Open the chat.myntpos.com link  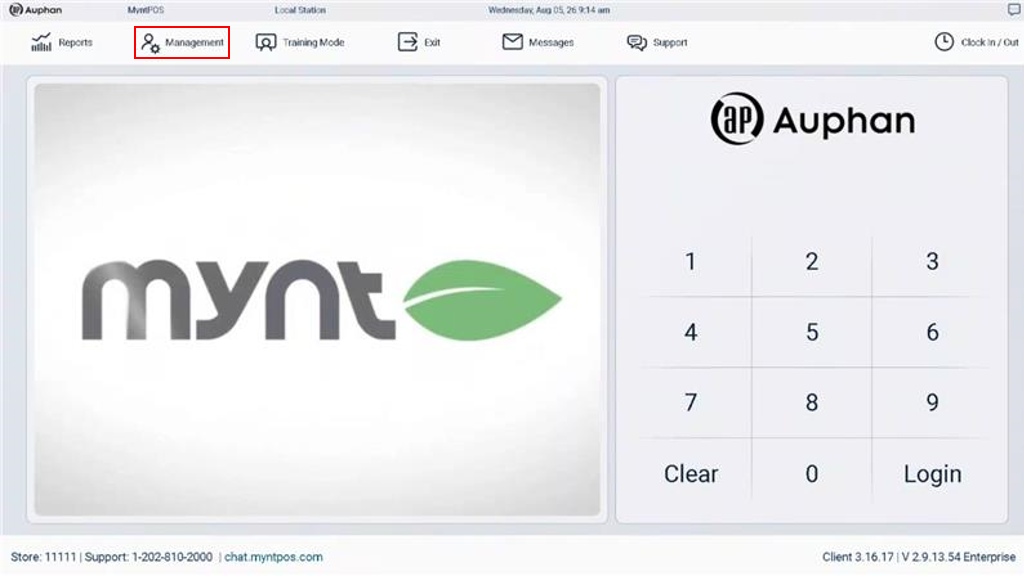[274, 557]
